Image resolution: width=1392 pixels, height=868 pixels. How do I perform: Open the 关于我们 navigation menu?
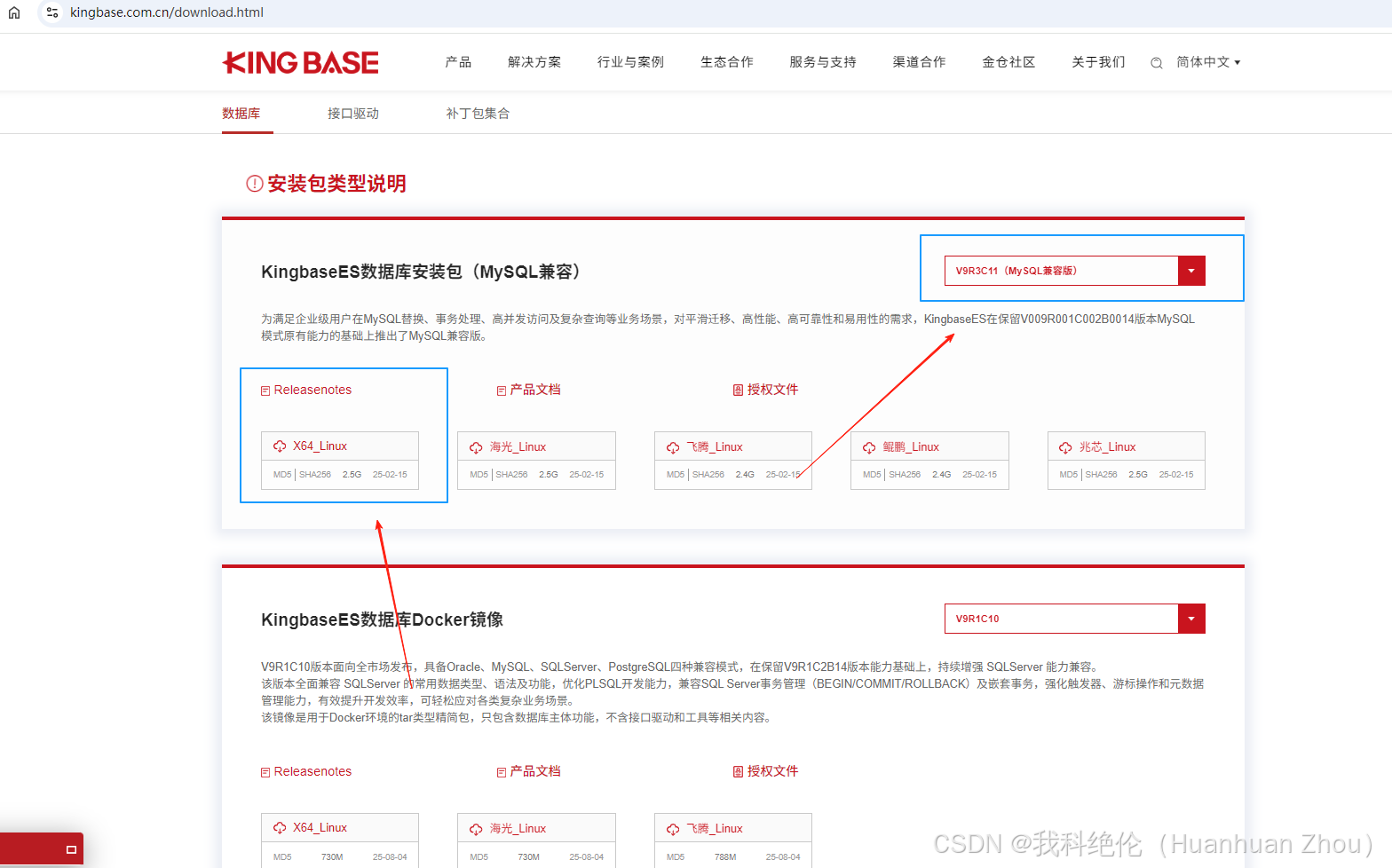pyautogui.click(x=1098, y=62)
